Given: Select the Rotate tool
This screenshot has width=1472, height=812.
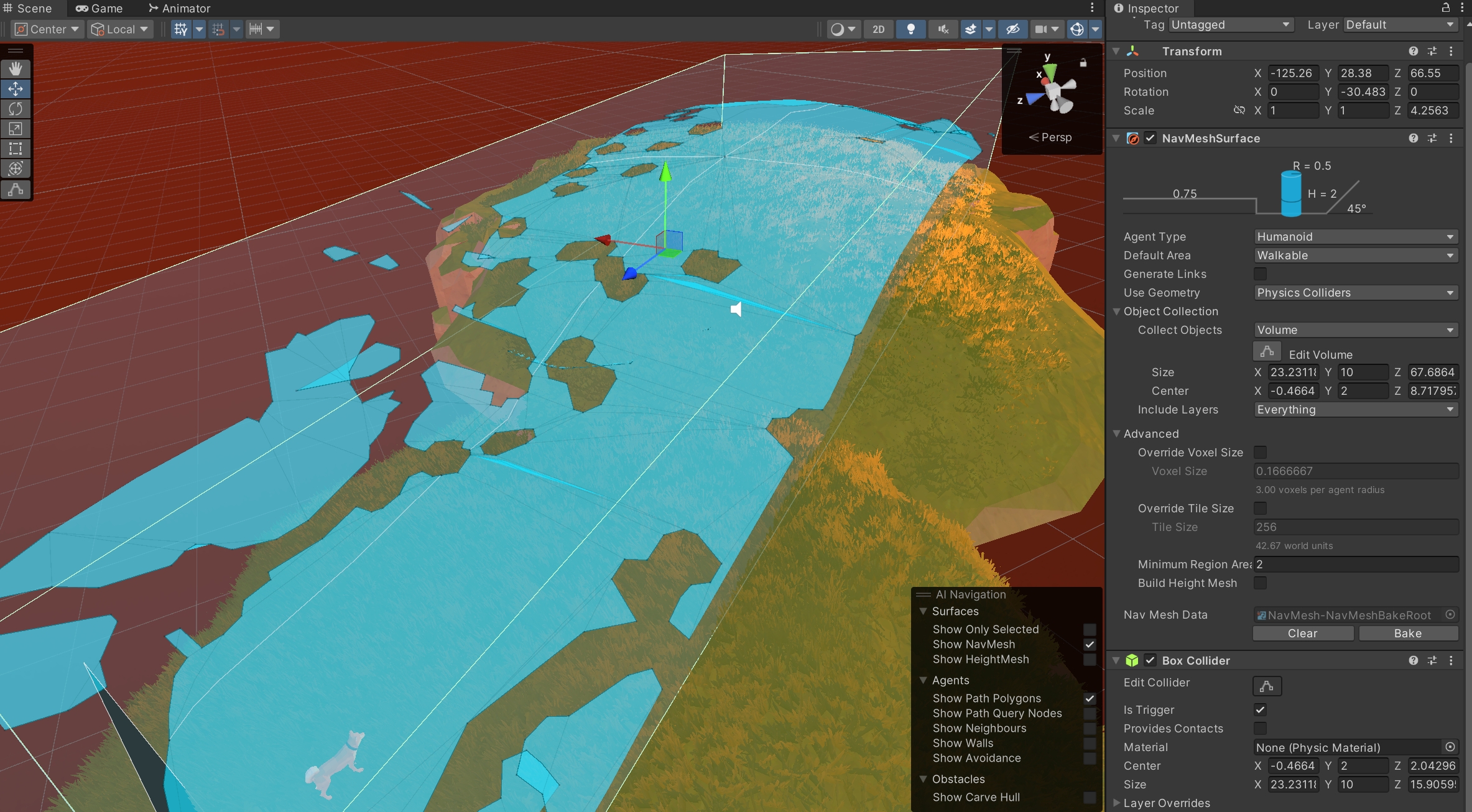Looking at the screenshot, I should pos(16,109).
